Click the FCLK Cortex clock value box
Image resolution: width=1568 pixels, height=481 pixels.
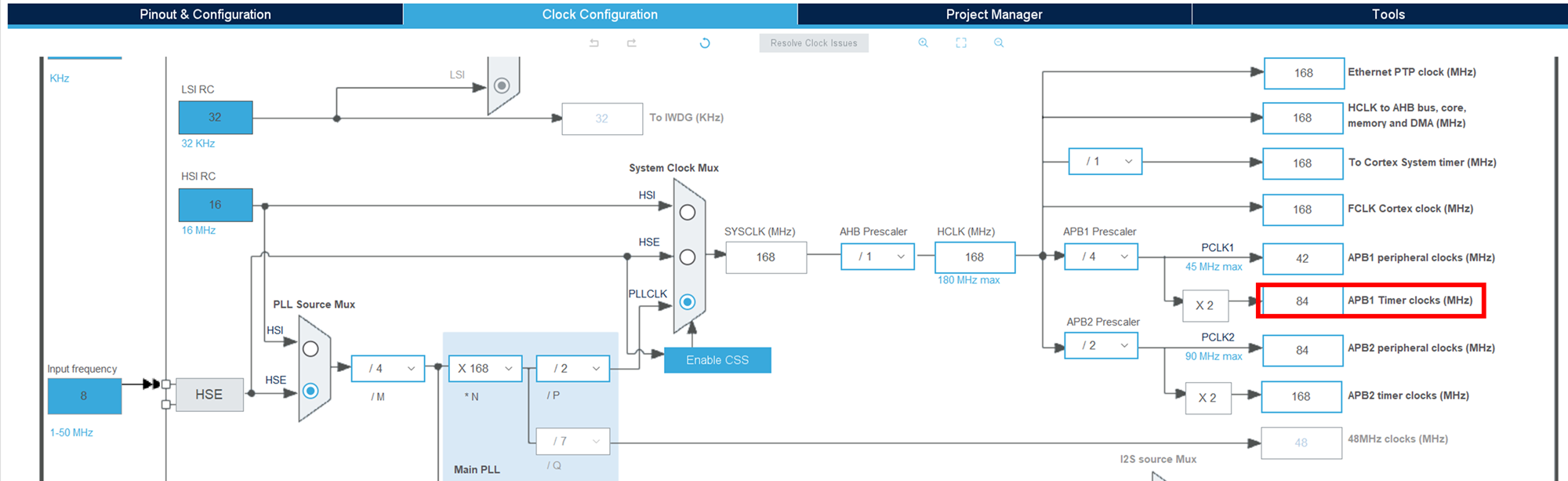point(1303,210)
